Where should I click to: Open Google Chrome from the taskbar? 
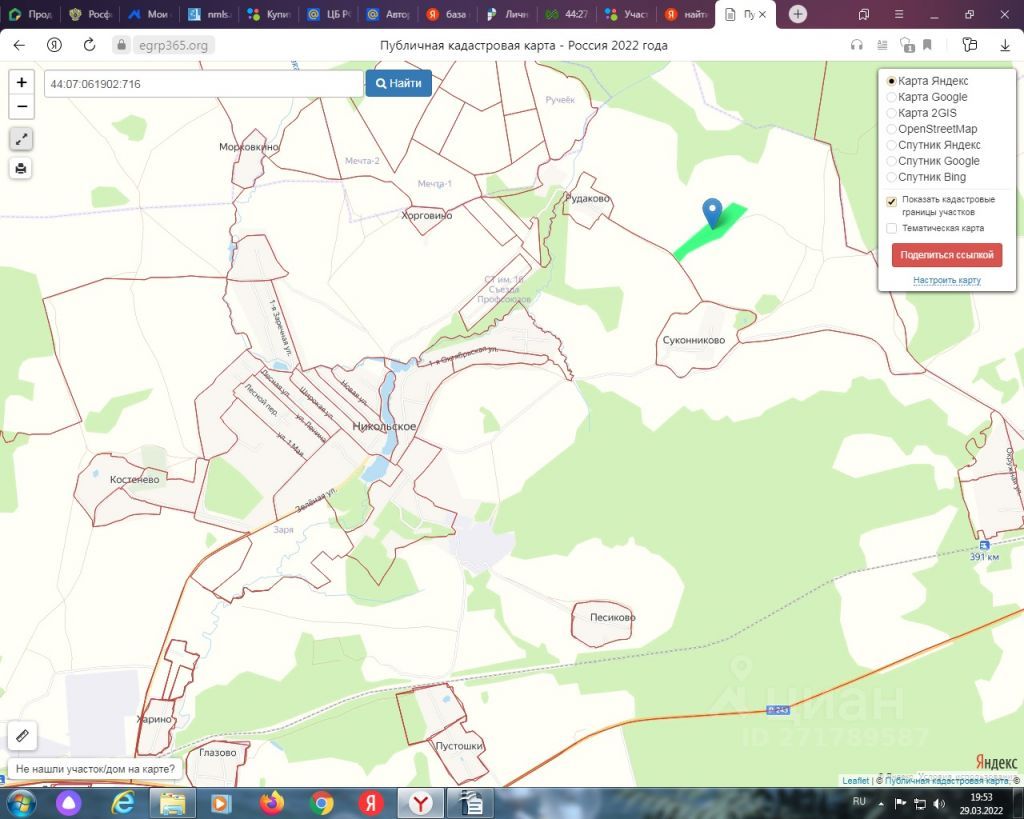(321, 803)
